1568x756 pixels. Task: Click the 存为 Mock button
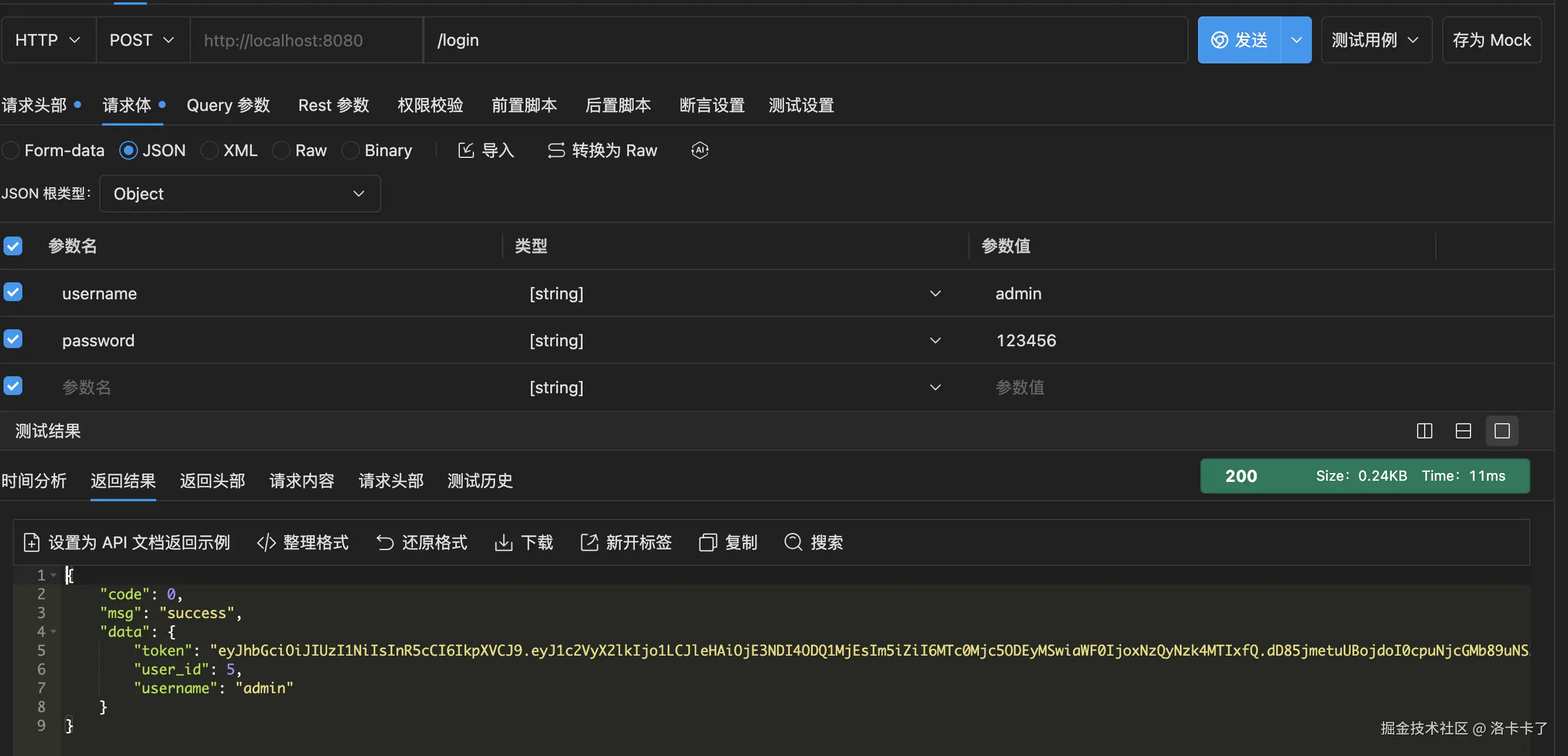coord(1491,40)
